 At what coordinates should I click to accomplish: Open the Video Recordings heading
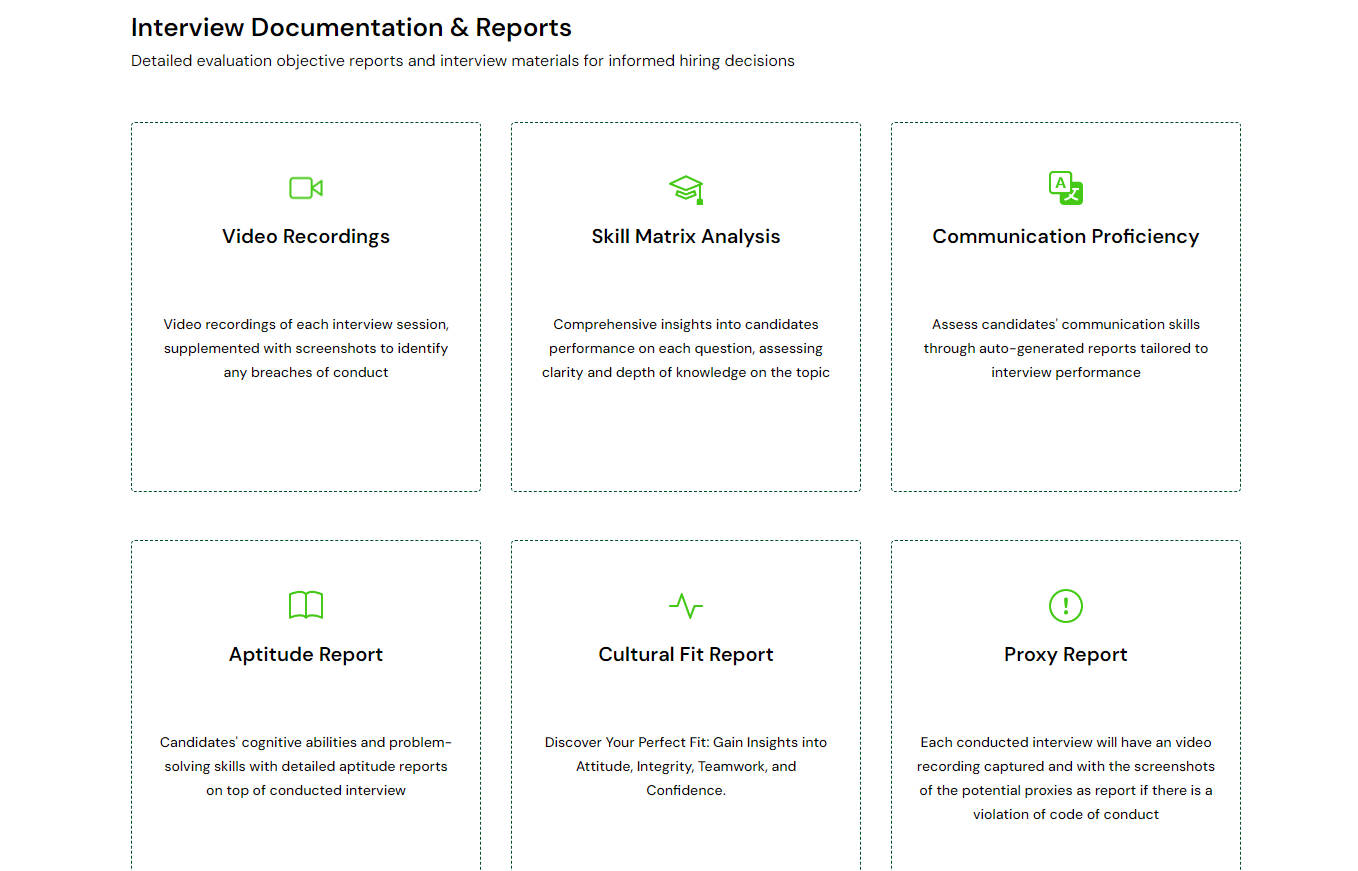pos(305,237)
